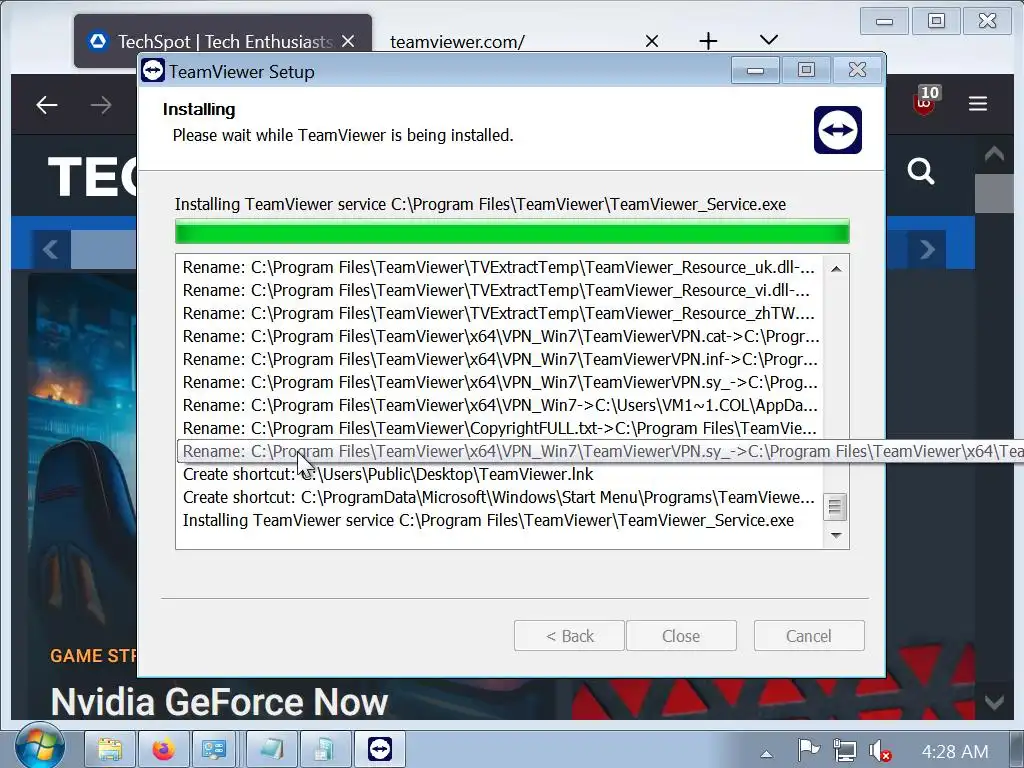Image resolution: width=1024 pixels, height=768 pixels.
Task: Select the TeamViewer_Resource_vi.dll rename log line
Action: pos(499,290)
